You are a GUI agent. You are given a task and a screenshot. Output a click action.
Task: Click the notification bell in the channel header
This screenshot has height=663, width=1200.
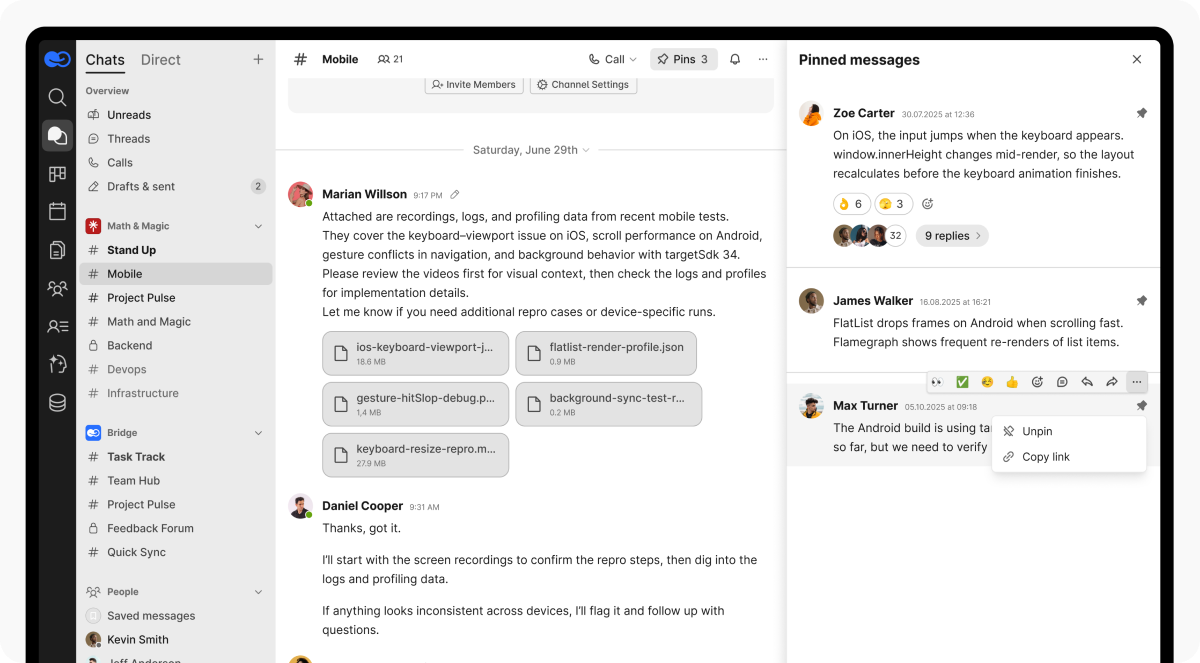click(x=735, y=59)
